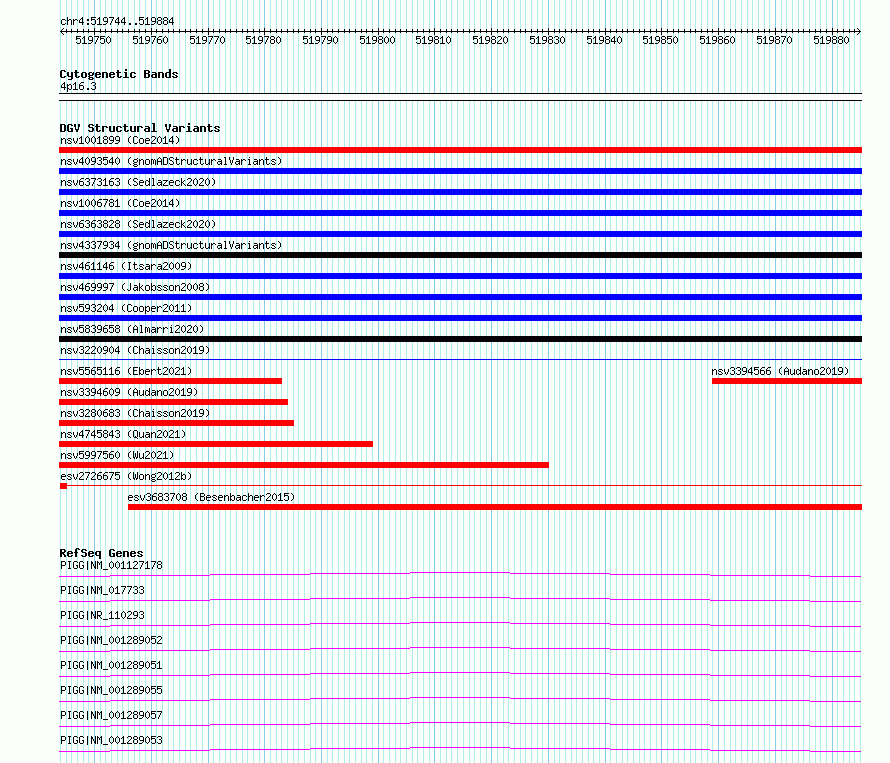The height and width of the screenshot is (763, 890).
Task: Select the nsv6363828 (Sedlazeck2020) label
Action: pos(138,224)
